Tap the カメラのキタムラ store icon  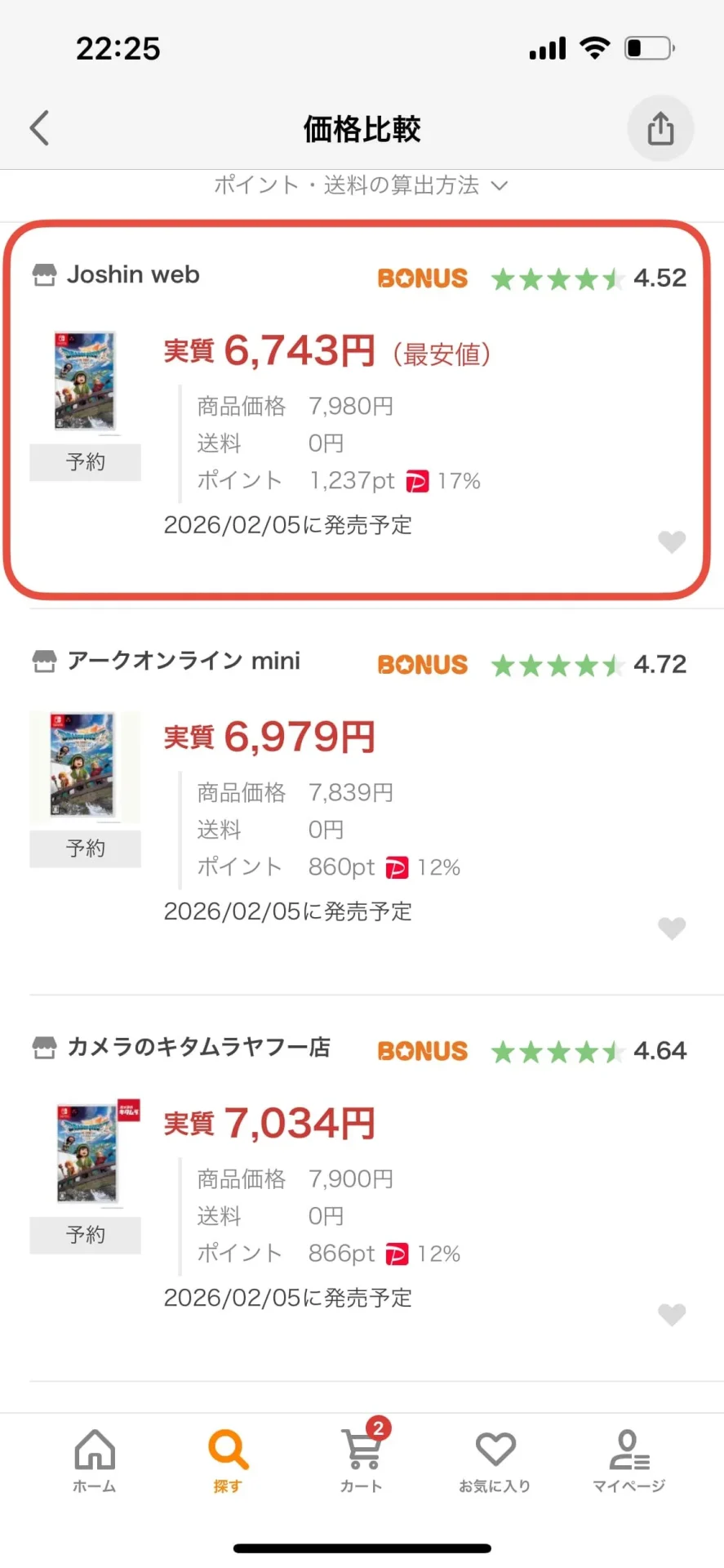click(44, 1048)
